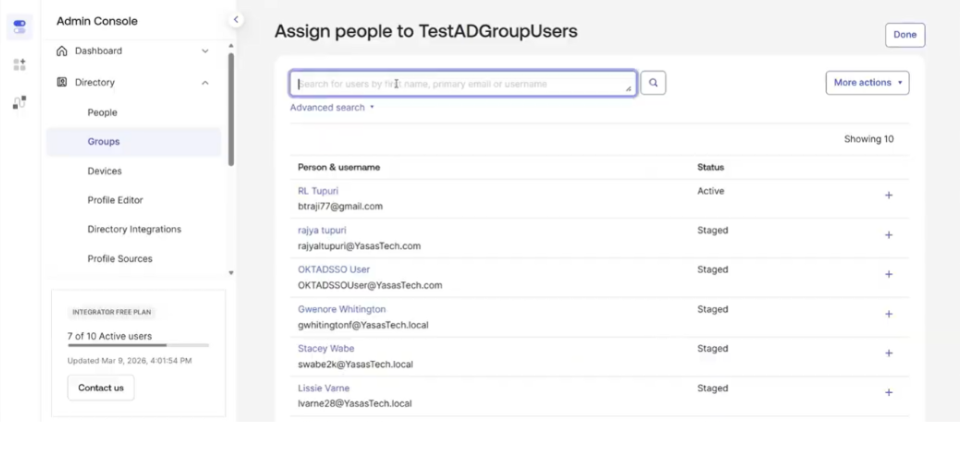Click the magnifying glass search button
Viewport: 960px width, 455px height.
pos(653,83)
